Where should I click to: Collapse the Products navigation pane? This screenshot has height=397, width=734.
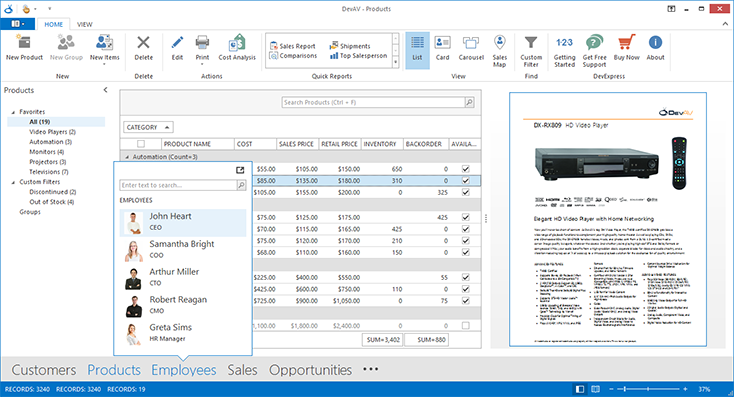coord(105,90)
